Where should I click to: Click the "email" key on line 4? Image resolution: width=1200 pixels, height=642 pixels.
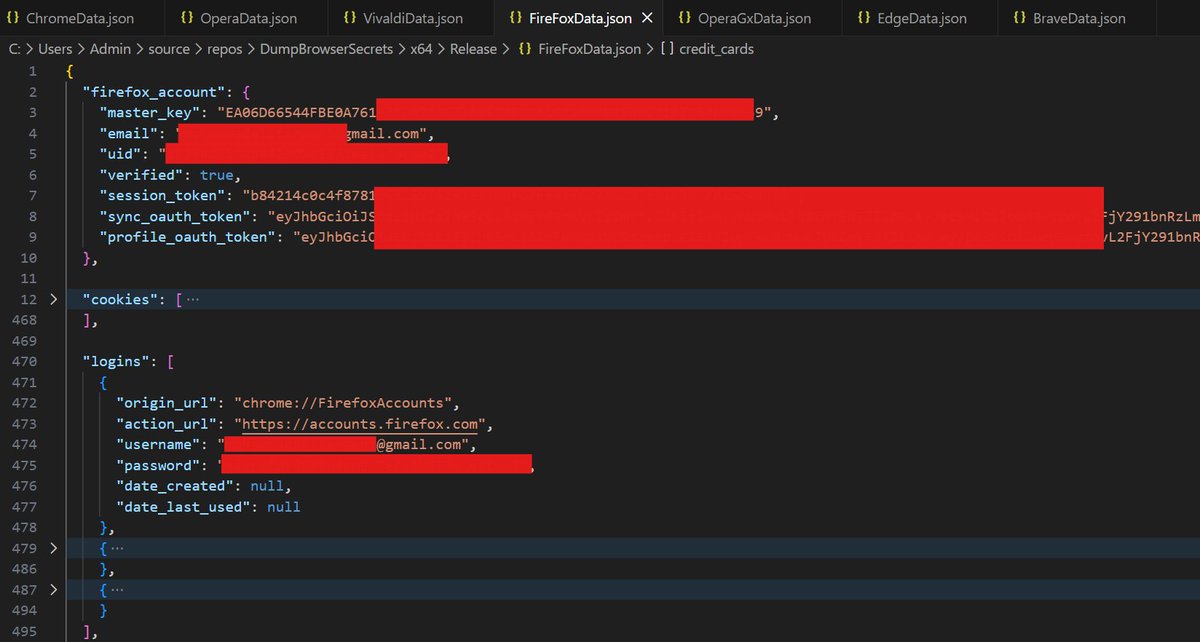coord(130,134)
